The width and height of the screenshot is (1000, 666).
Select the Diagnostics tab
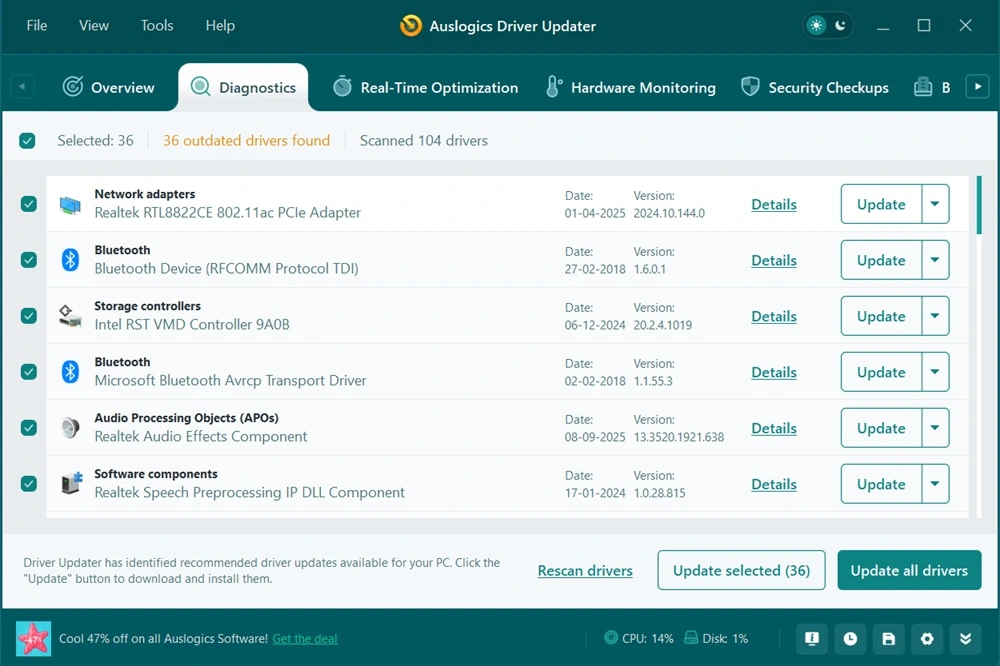pos(244,87)
